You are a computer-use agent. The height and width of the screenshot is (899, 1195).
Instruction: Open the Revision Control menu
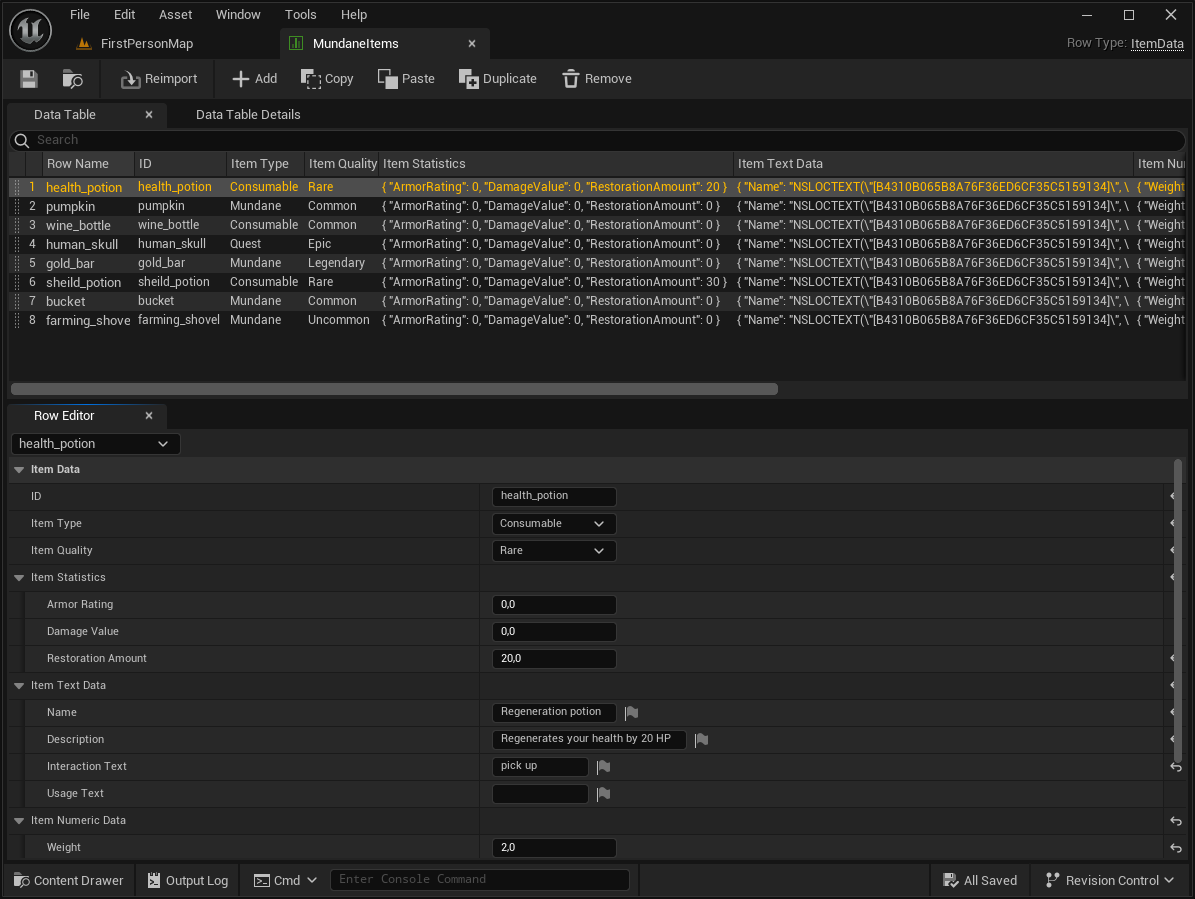[x=1110, y=881]
